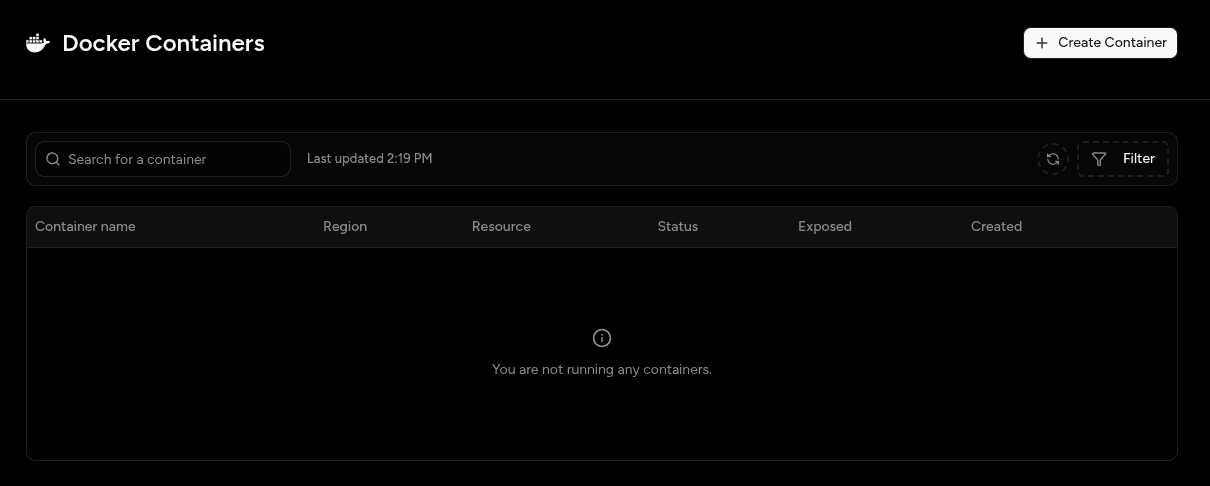Screen dimensions: 1210x486
Task: Refresh the container list
Action: click(1053, 159)
